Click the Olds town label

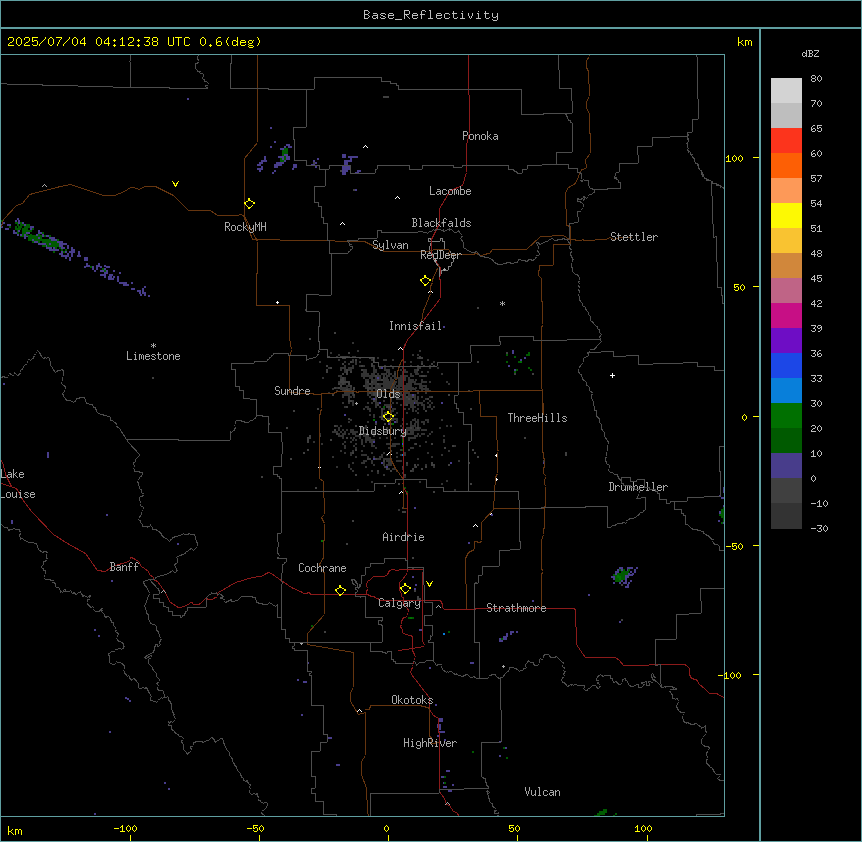(389, 394)
